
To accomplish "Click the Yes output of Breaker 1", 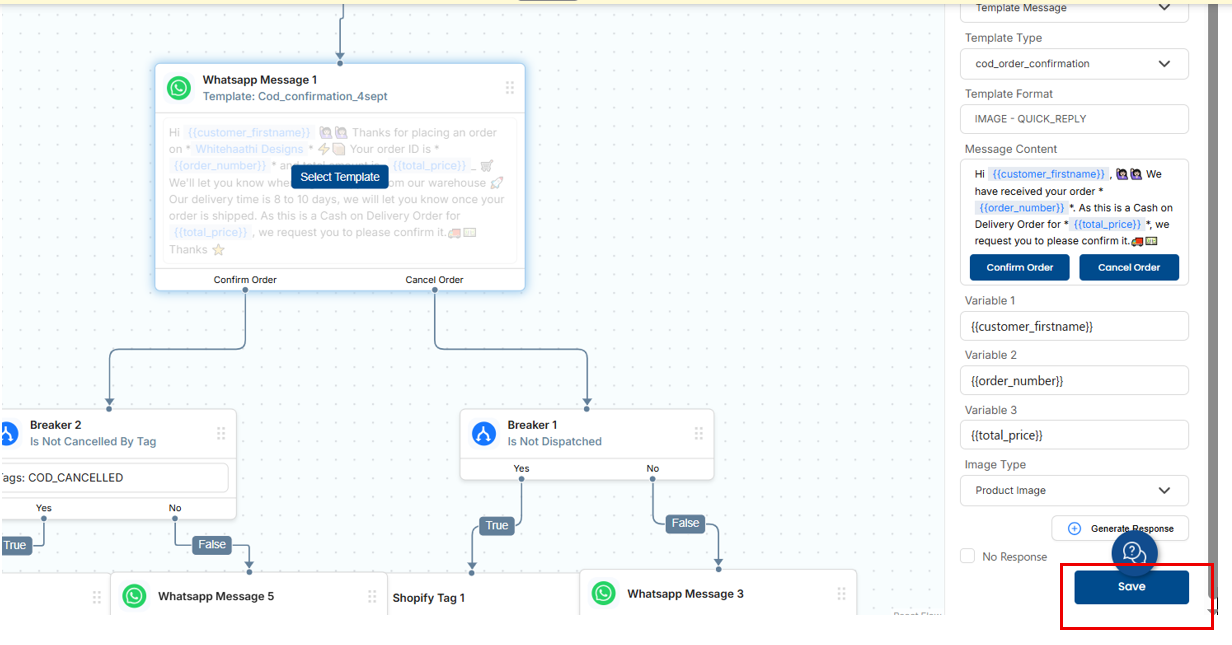I will pyautogui.click(x=521, y=468).
